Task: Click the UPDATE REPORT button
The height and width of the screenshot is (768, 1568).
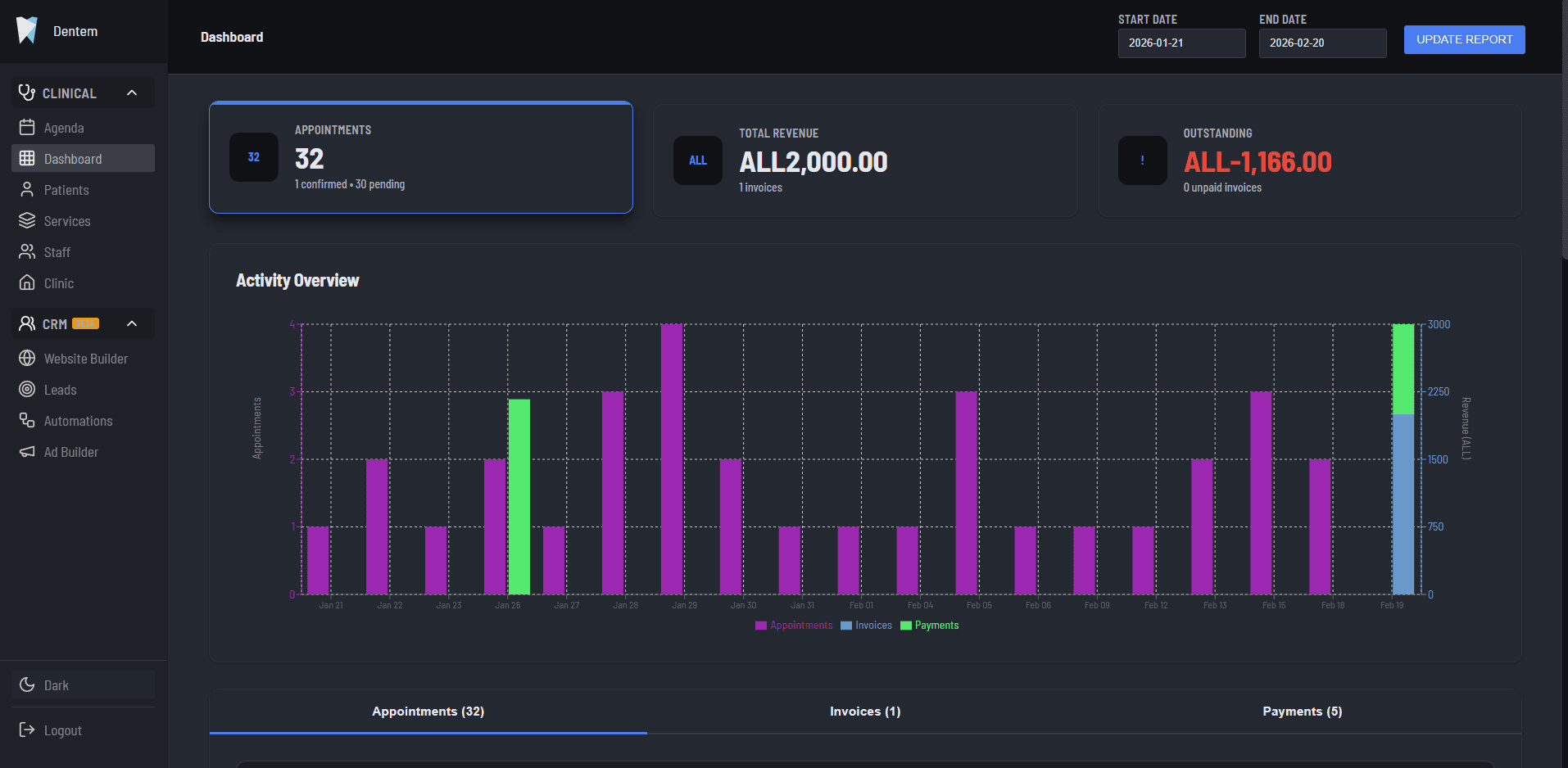Action: (x=1464, y=39)
